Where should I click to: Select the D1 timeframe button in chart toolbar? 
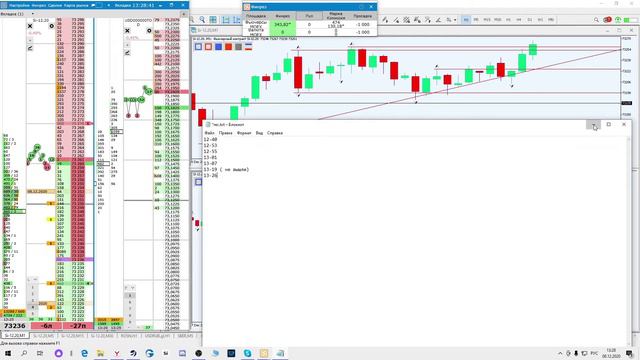(x=530, y=20)
